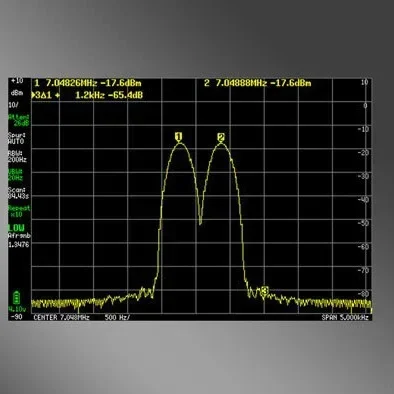The width and height of the screenshot is (394, 394).
Task: Select marker 2 on the right peak
Action: (x=221, y=137)
